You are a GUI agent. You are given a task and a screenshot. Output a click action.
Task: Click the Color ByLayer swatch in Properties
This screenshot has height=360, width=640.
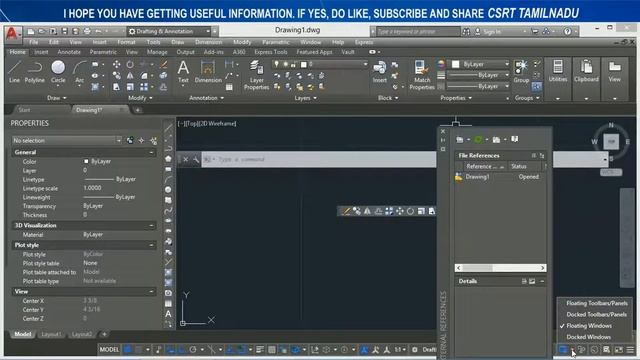coord(86,162)
